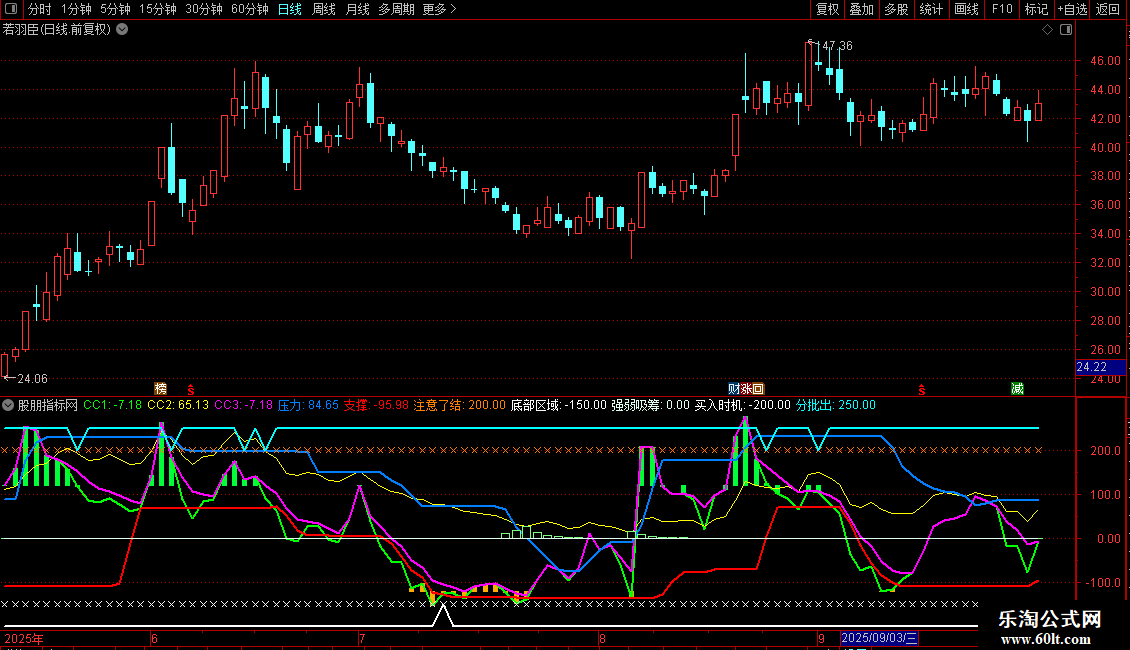
Task: Click the 147.36 high price label
Action: [835, 45]
